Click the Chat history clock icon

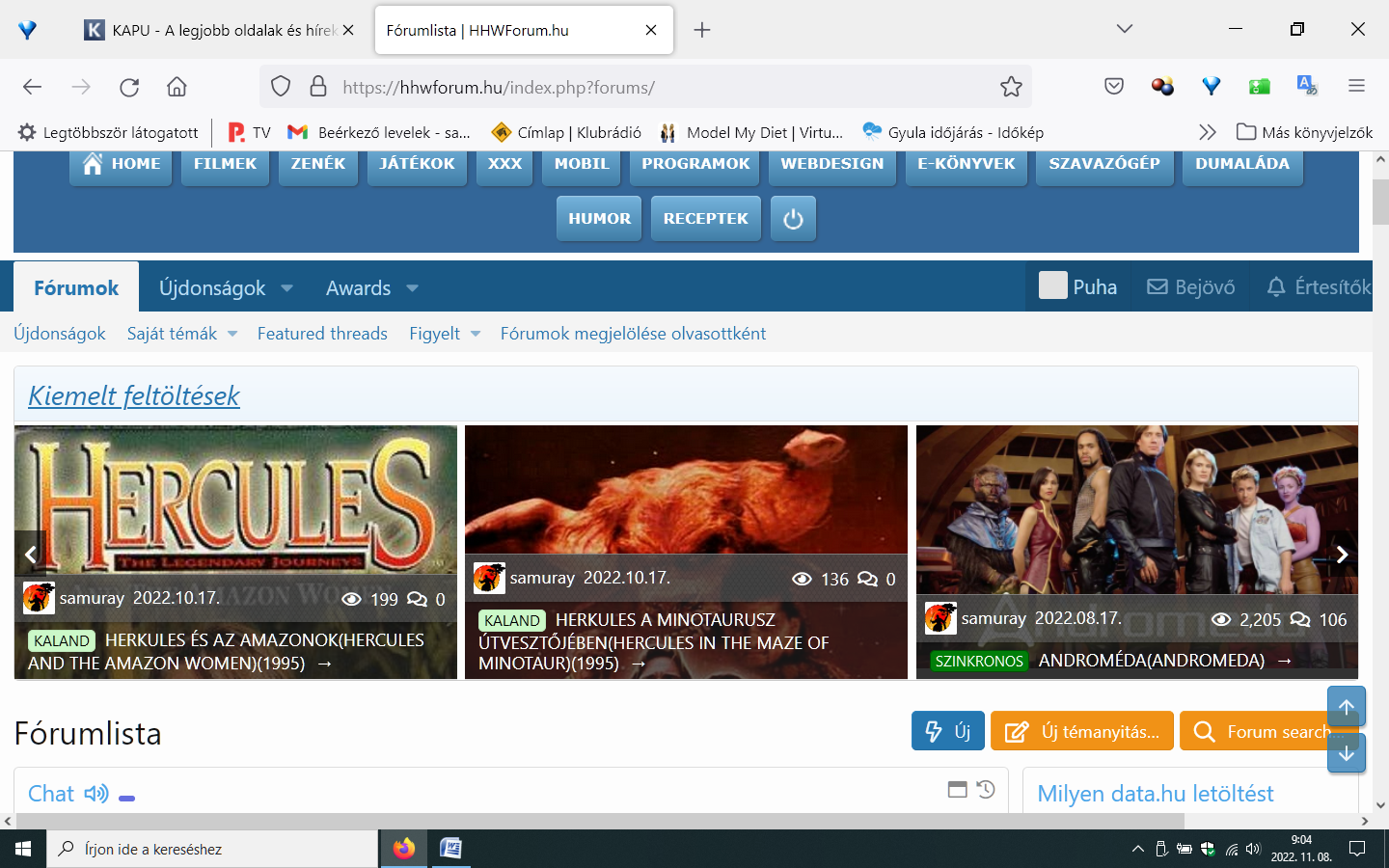(x=986, y=789)
